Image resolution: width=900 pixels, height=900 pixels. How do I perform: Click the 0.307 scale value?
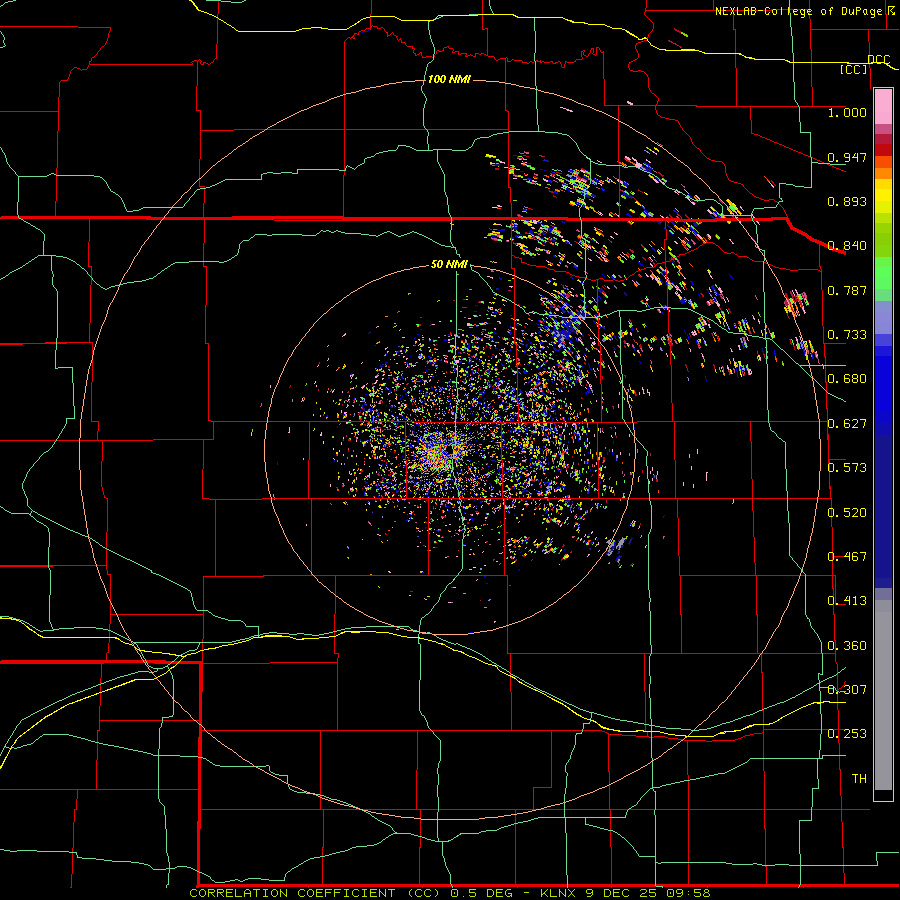click(x=847, y=689)
